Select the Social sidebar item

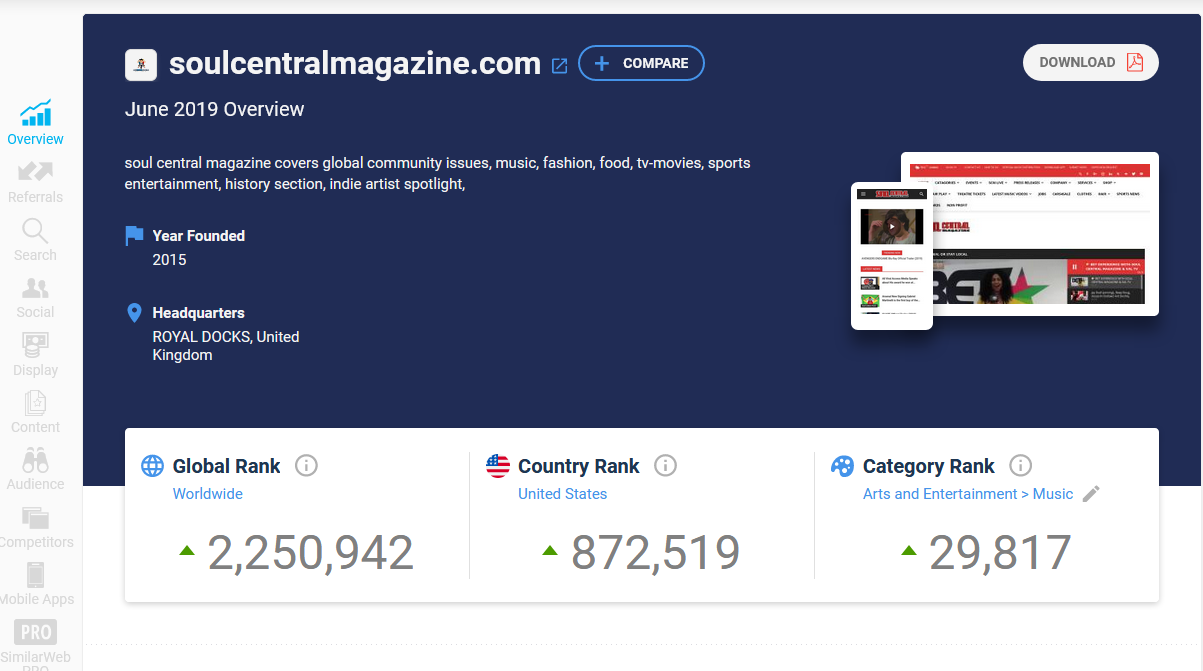coord(35,297)
